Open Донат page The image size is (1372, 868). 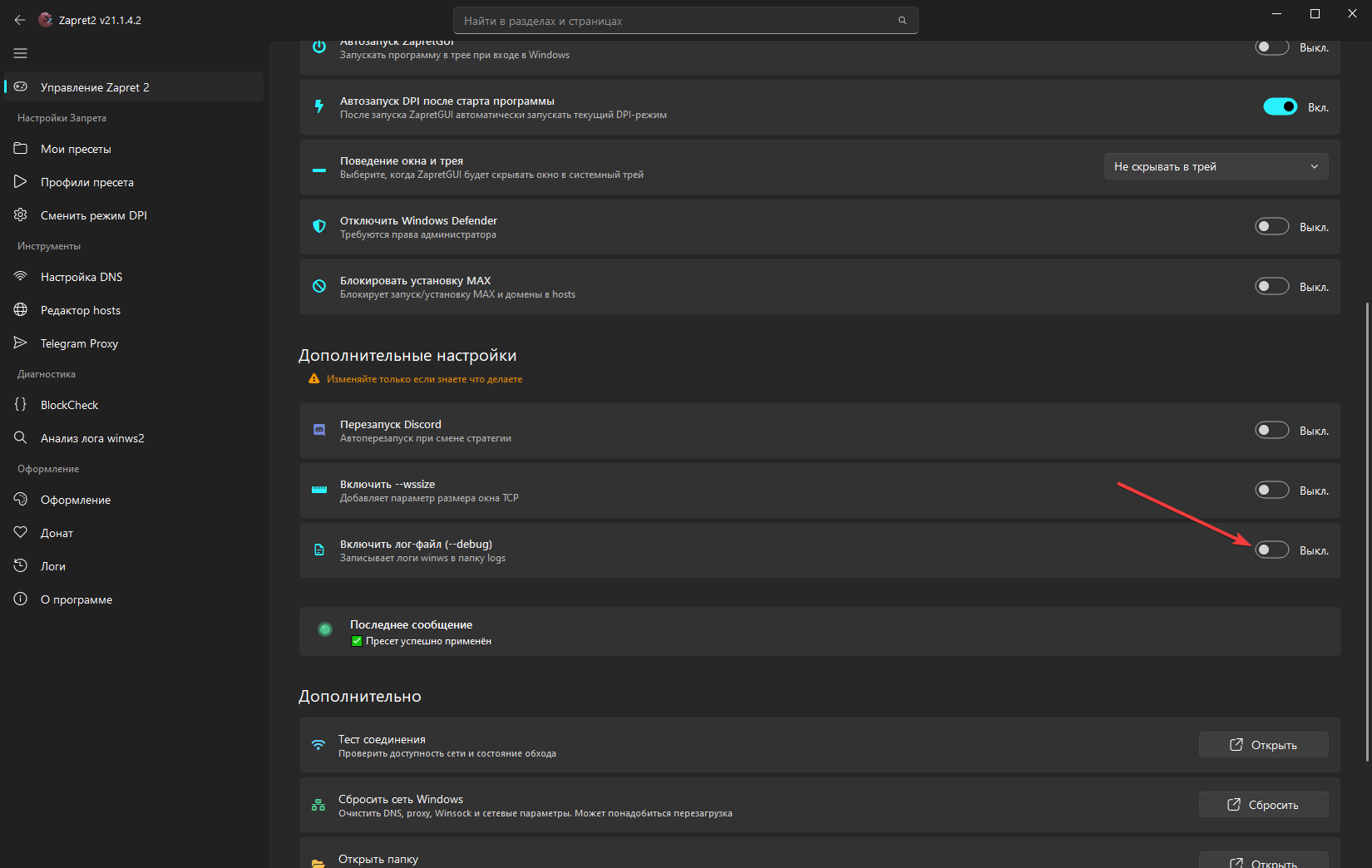[134, 532]
